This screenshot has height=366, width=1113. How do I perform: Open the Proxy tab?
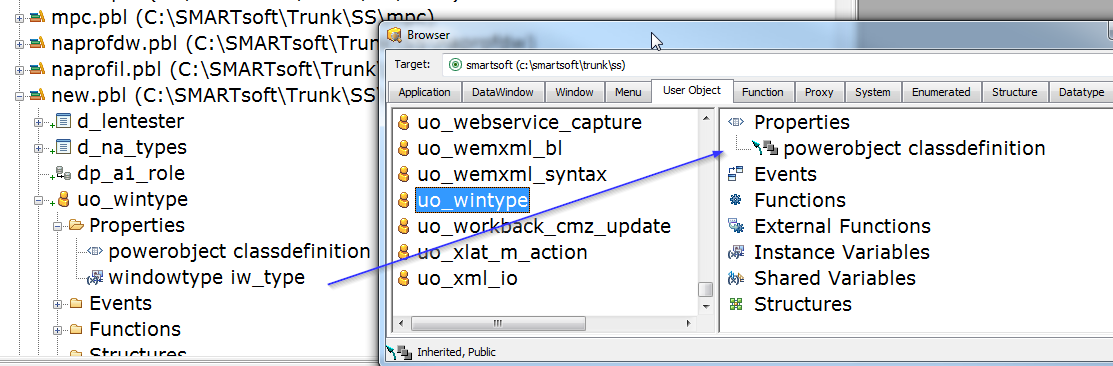coord(818,92)
